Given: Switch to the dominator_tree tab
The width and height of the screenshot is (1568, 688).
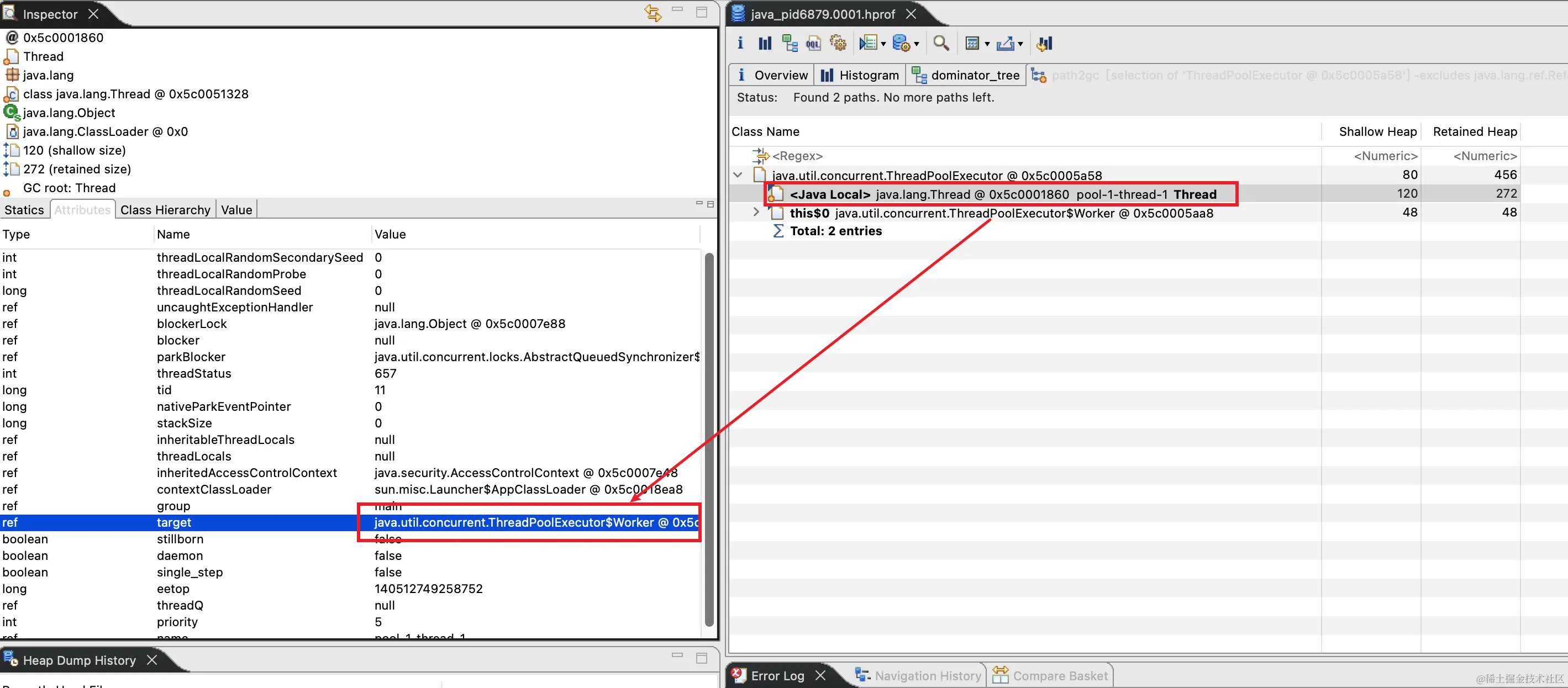Looking at the screenshot, I should (975, 75).
